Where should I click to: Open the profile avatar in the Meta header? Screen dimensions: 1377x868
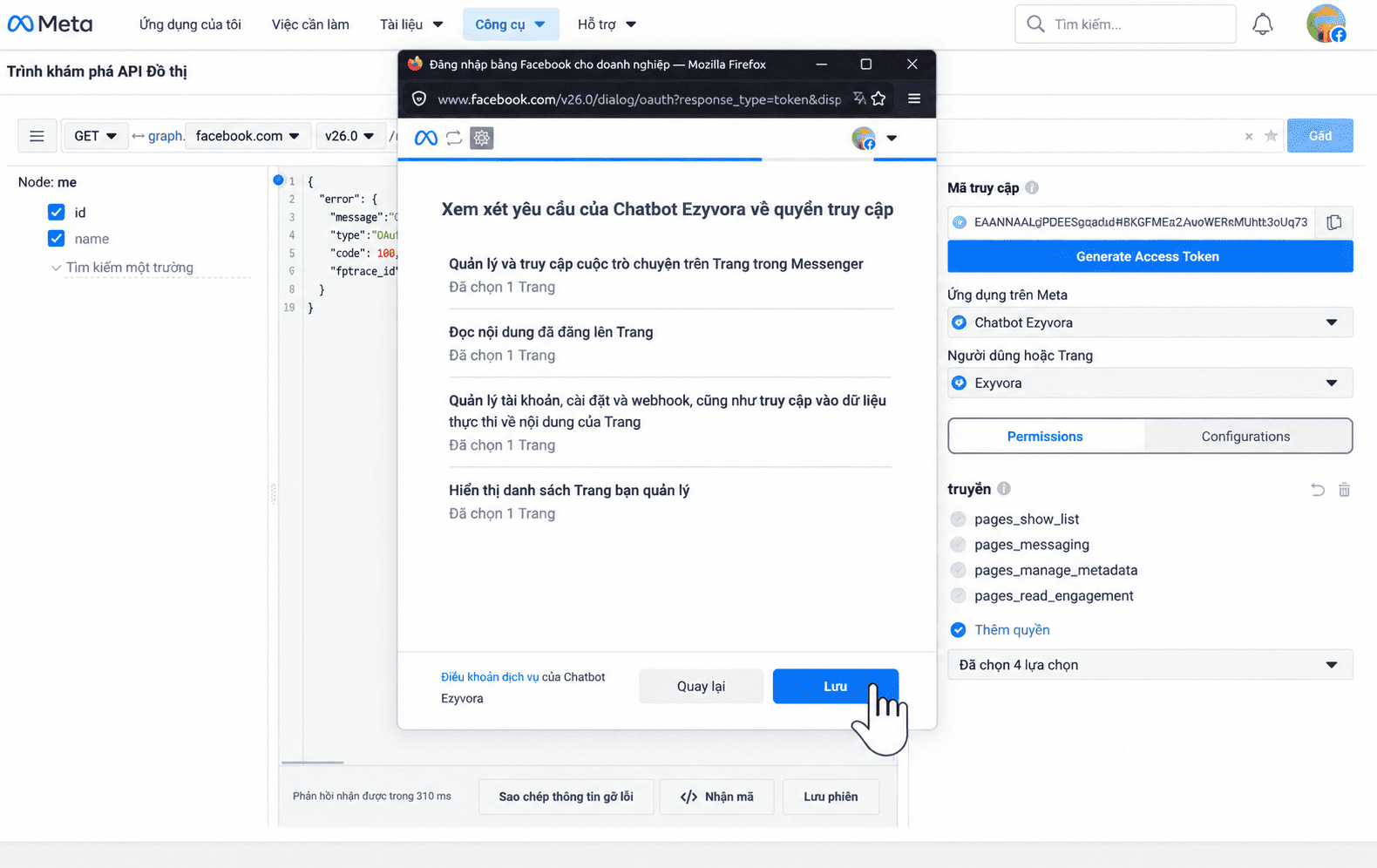(x=1326, y=24)
